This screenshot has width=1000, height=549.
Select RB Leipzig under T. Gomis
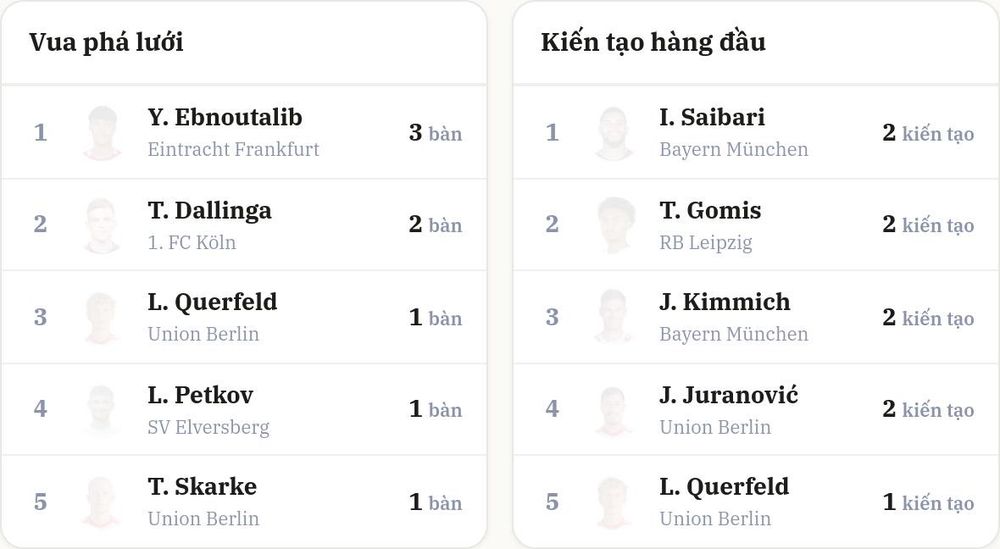705,243
